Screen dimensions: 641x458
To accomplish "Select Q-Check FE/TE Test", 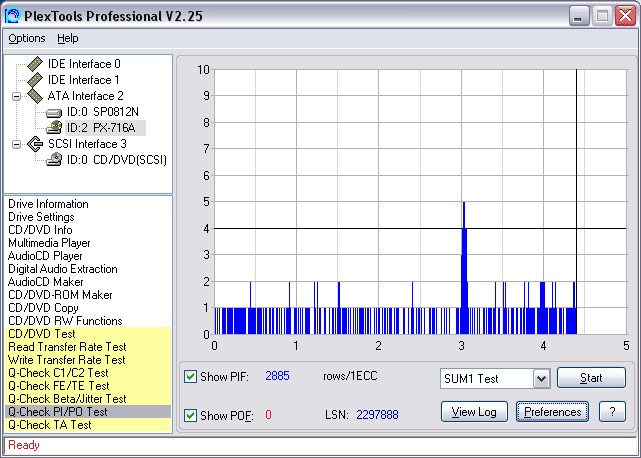I will pyautogui.click(x=88, y=386).
